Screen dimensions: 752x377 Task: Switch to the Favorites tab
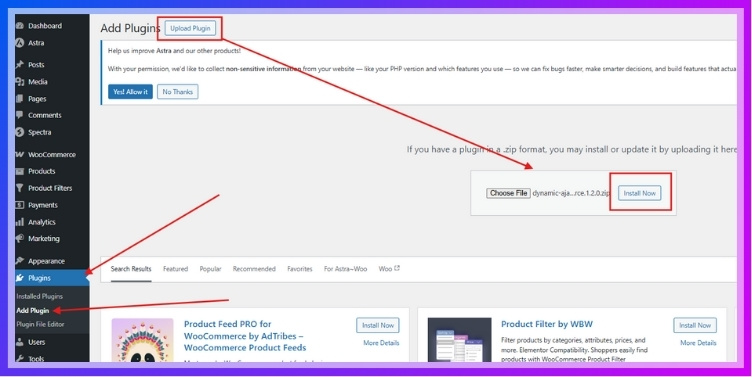point(300,269)
